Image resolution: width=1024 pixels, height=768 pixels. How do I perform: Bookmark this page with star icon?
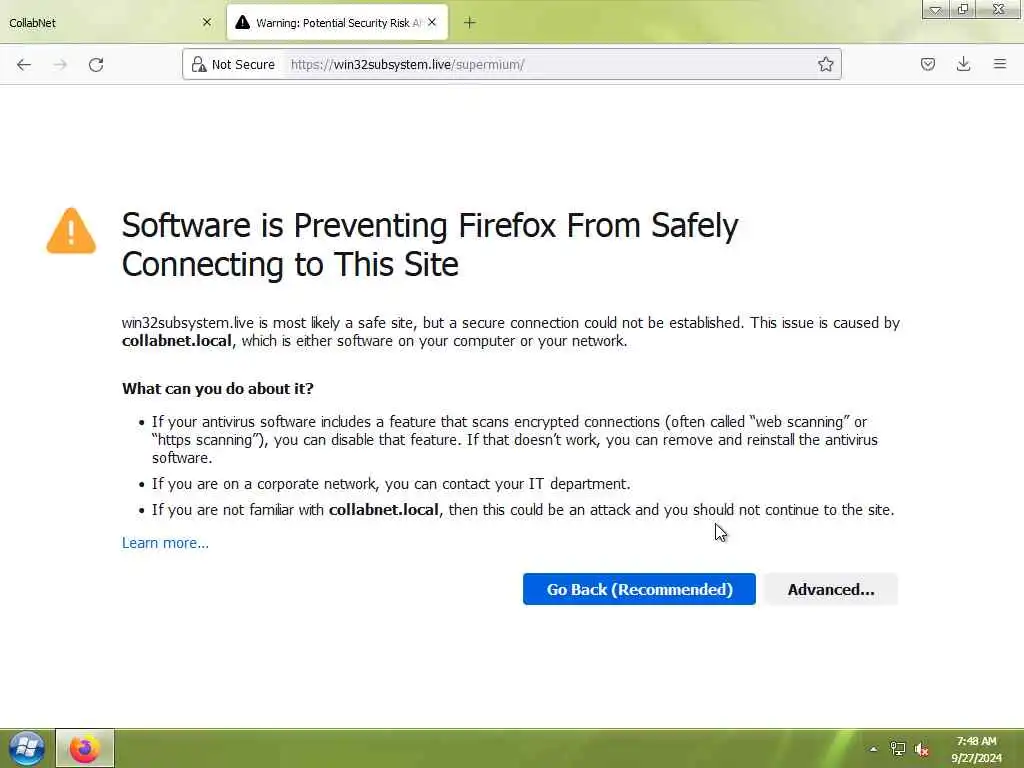826,64
